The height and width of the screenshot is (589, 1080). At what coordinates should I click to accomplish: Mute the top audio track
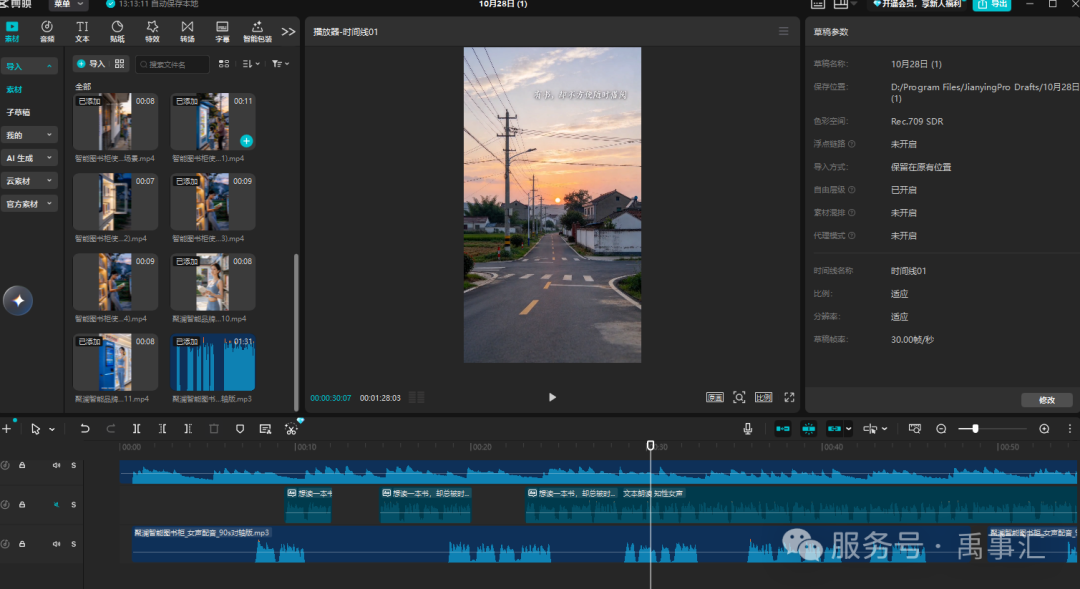coord(56,466)
